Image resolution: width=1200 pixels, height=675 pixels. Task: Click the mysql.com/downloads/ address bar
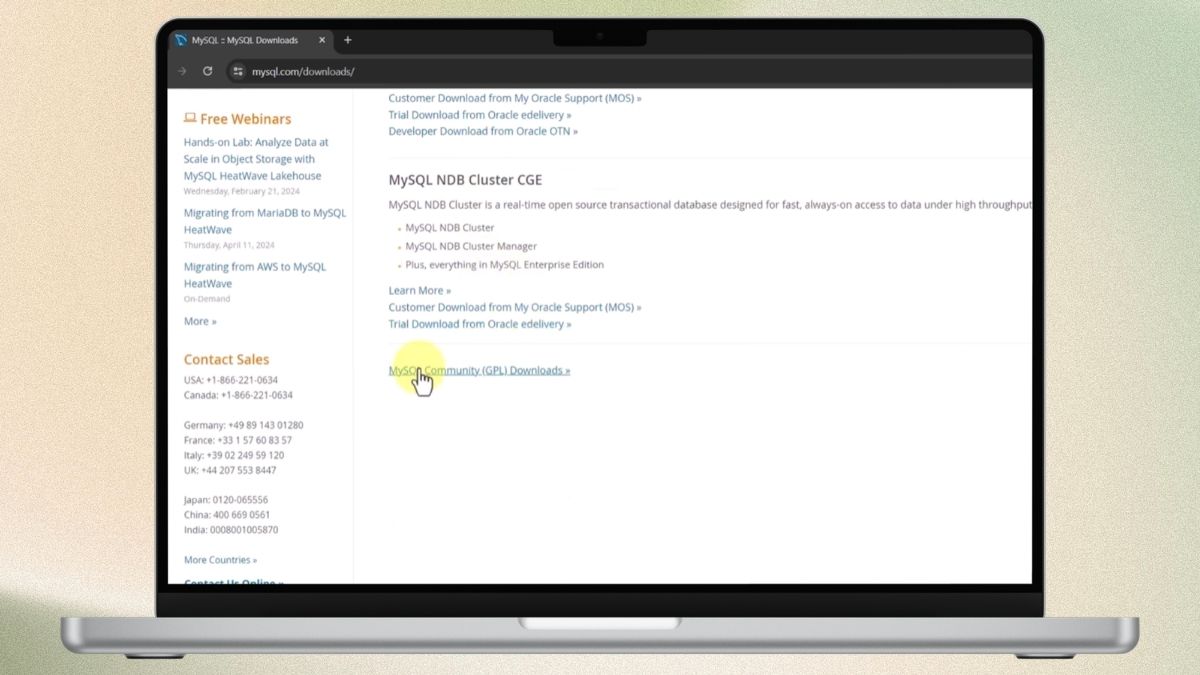[303, 72]
